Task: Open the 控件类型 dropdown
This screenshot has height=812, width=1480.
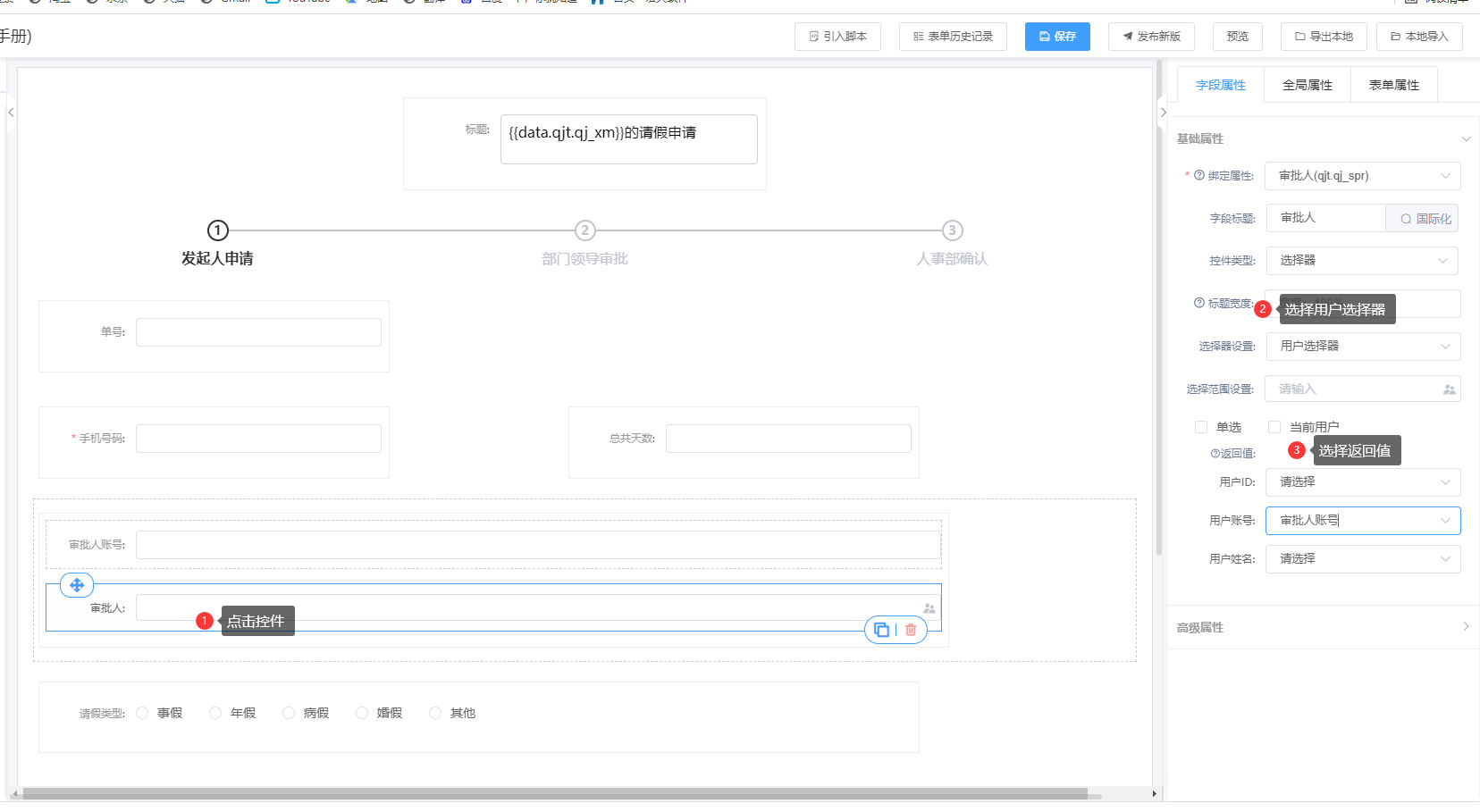Action: pos(1362,261)
